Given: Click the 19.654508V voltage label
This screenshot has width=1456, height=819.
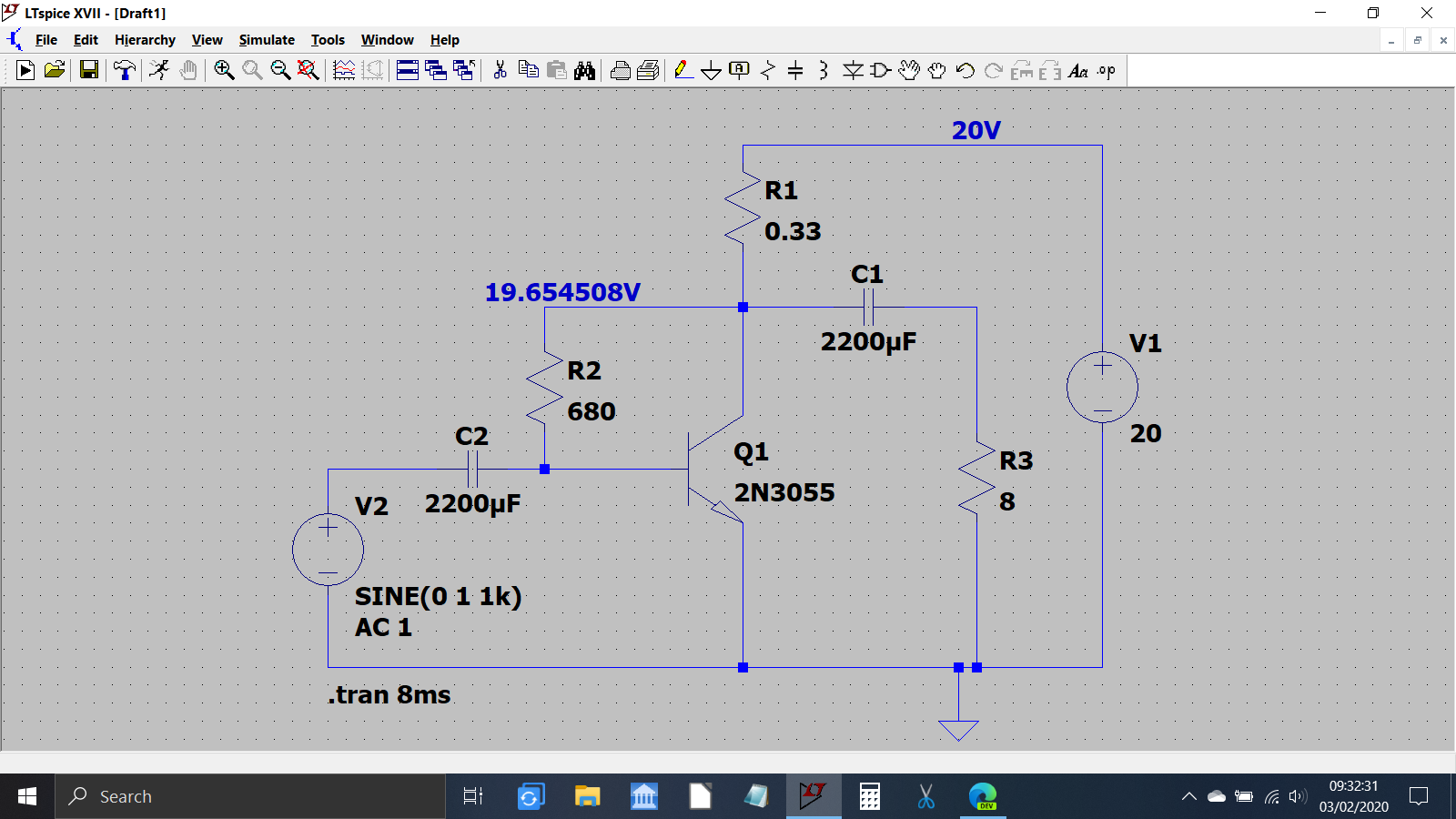Looking at the screenshot, I should click(x=562, y=292).
